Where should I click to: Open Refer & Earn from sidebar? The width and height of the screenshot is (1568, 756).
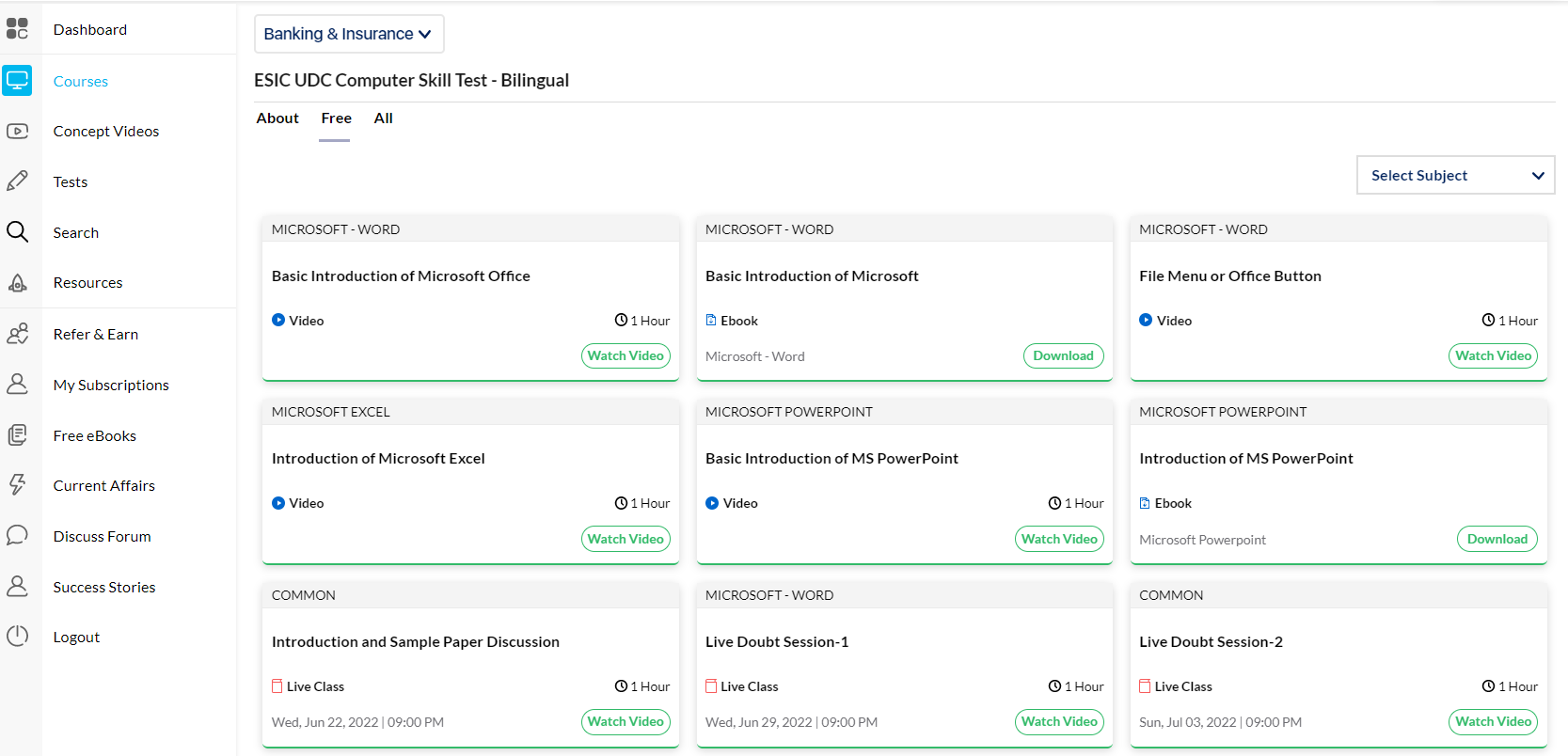click(x=96, y=334)
